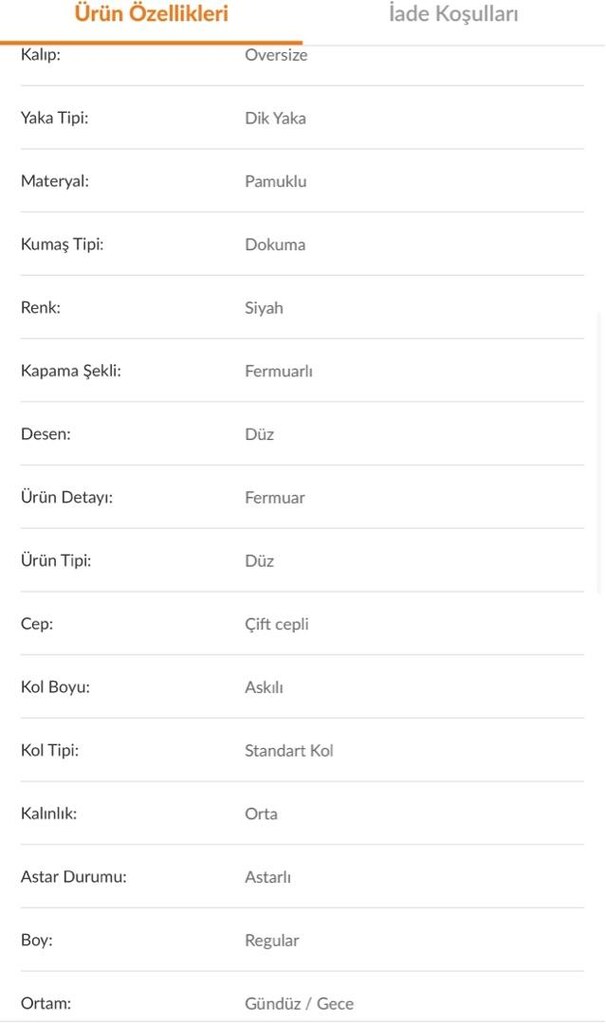
Task: Click the Askılı value for Kol Boyu
Action: pyautogui.click(x=264, y=688)
